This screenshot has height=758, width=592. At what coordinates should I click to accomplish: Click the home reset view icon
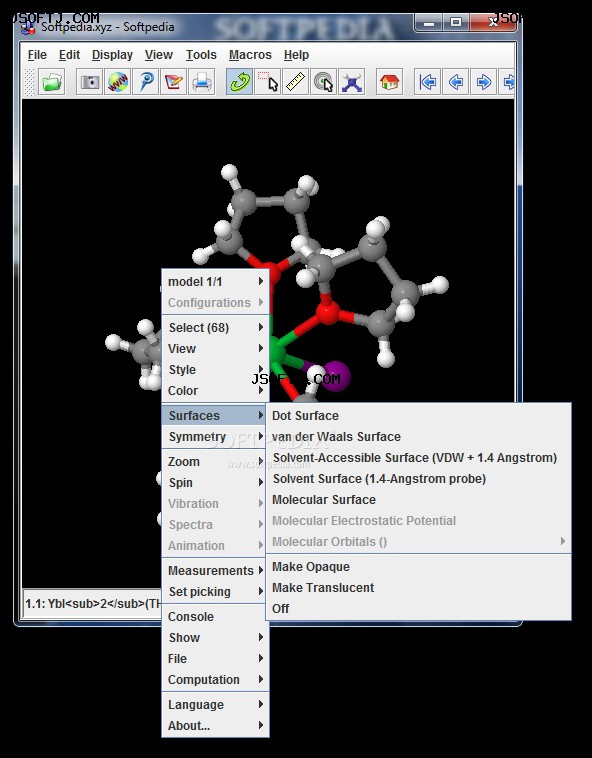[x=389, y=82]
